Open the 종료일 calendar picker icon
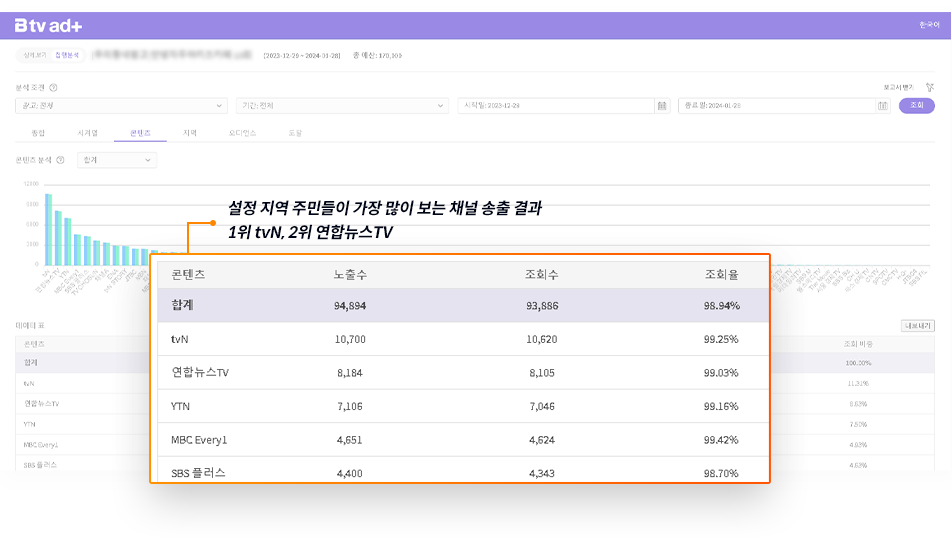Image resolution: width=952 pixels, height=551 pixels. point(882,106)
